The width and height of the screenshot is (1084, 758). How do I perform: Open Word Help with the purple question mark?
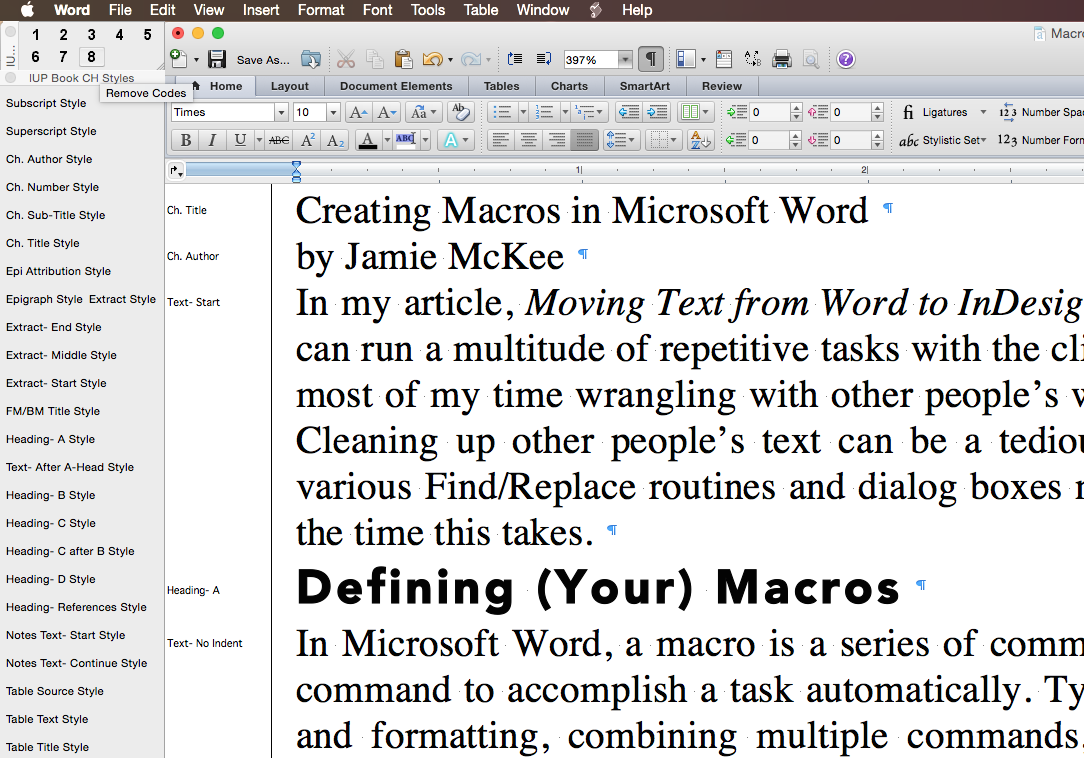pyautogui.click(x=845, y=59)
